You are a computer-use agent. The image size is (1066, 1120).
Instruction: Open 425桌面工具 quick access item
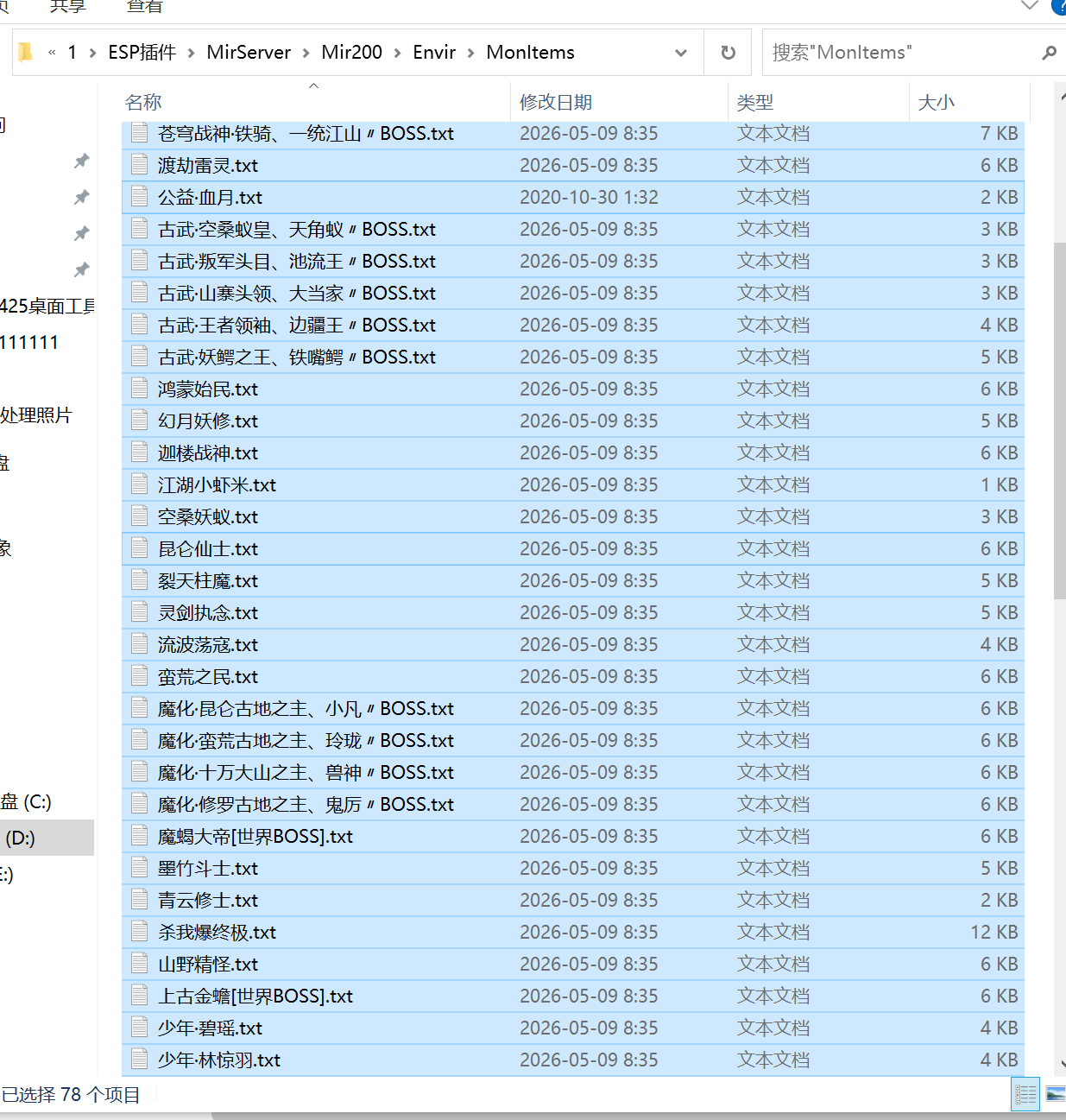47,307
